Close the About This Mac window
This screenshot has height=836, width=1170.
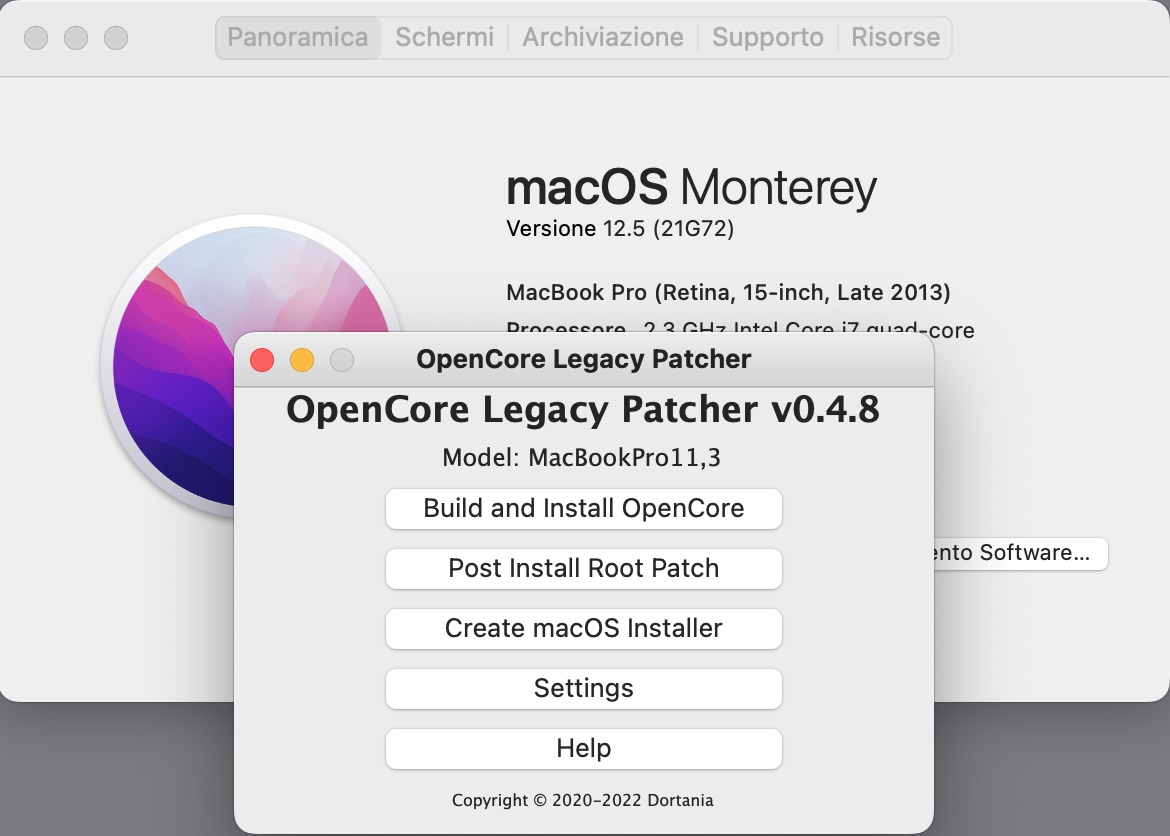36,38
